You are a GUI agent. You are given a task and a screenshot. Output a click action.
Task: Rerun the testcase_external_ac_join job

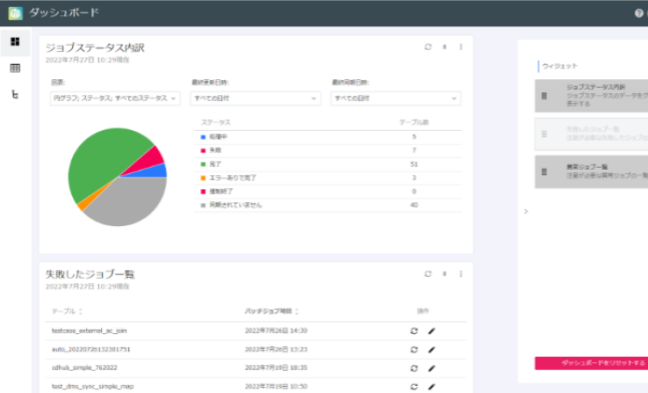(414, 331)
